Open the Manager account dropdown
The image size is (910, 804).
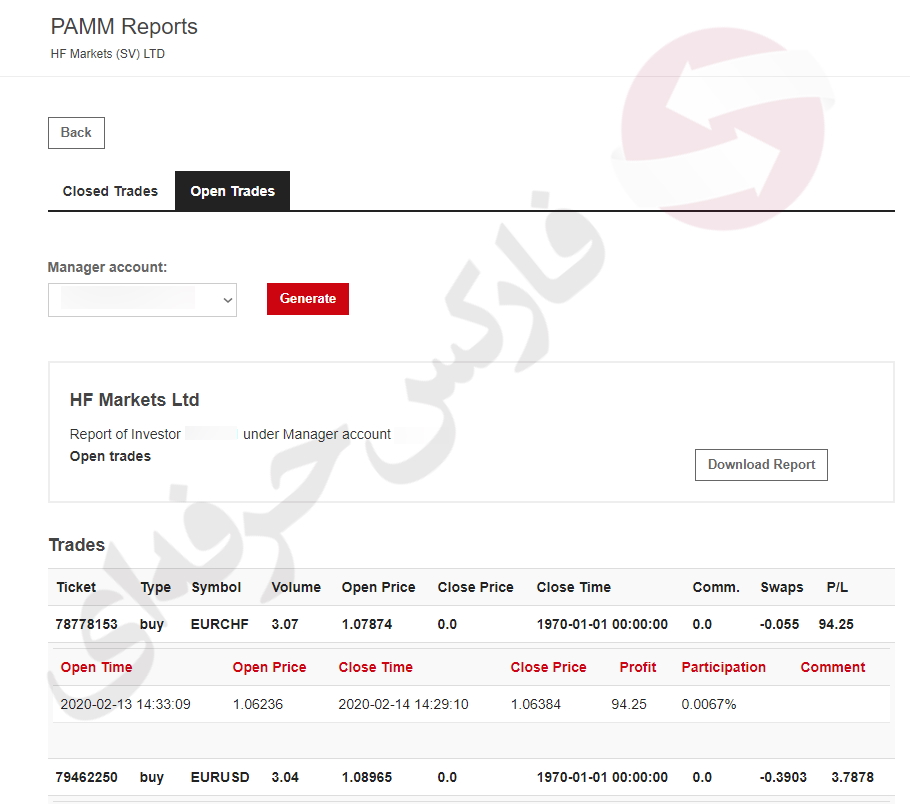tap(142, 300)
